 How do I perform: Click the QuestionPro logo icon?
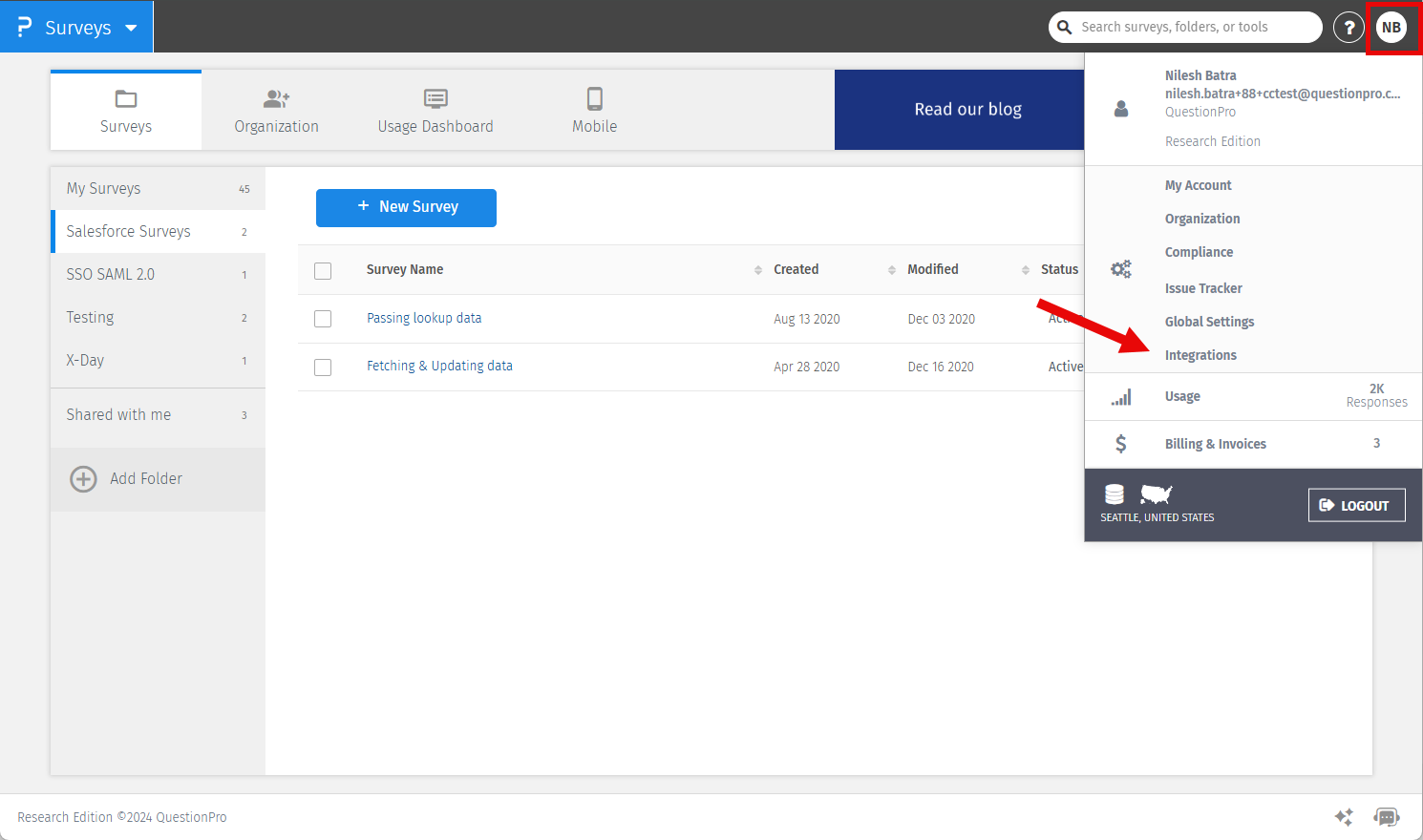click(25, 27)
